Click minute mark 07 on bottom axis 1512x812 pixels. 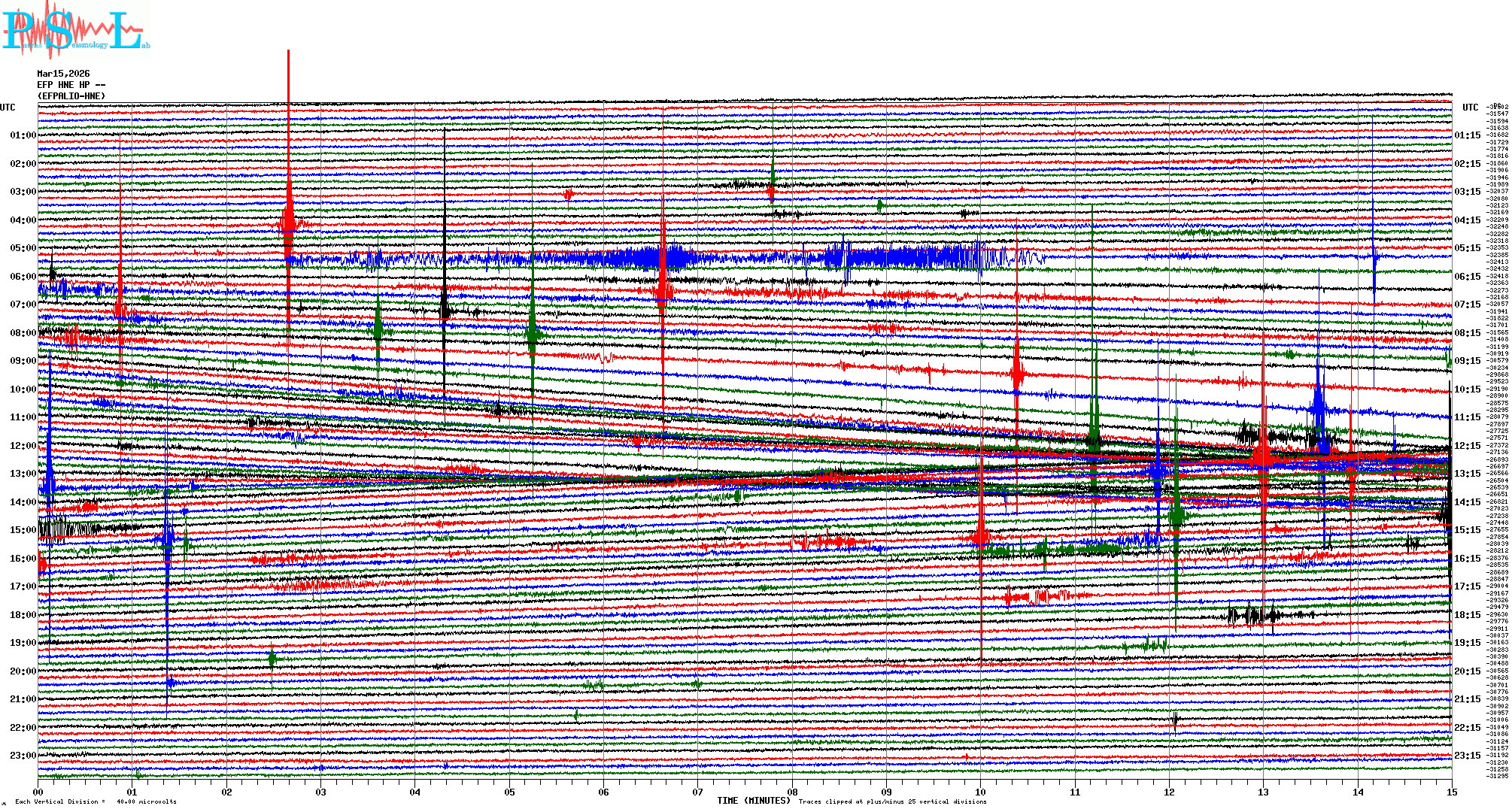[698, 792]
